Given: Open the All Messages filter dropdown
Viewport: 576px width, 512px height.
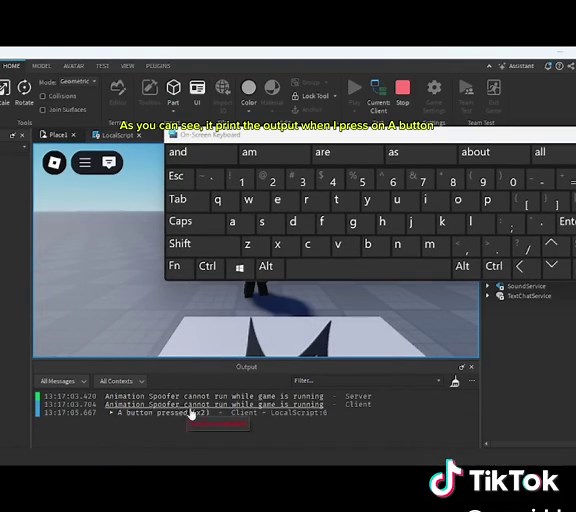Looking at the screenshot, I should coord(62,381).
